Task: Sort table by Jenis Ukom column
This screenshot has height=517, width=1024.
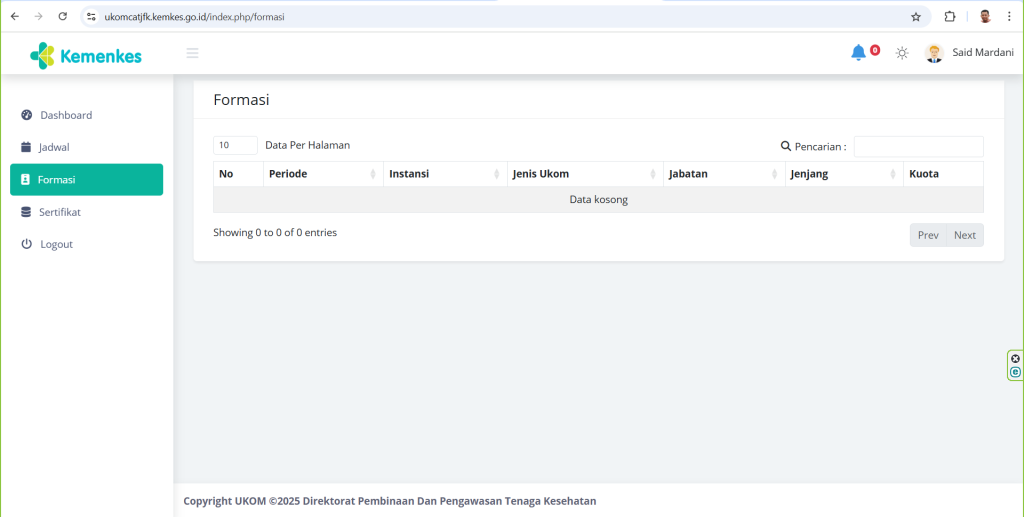Action: pyautogui.click(x=584, y=174)
